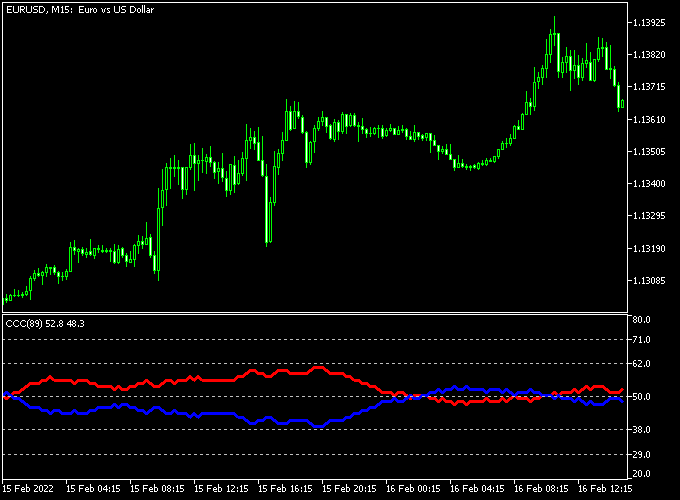Click the 16 Feb 08:15 time label
680x500 pixels.
point(541,489)
